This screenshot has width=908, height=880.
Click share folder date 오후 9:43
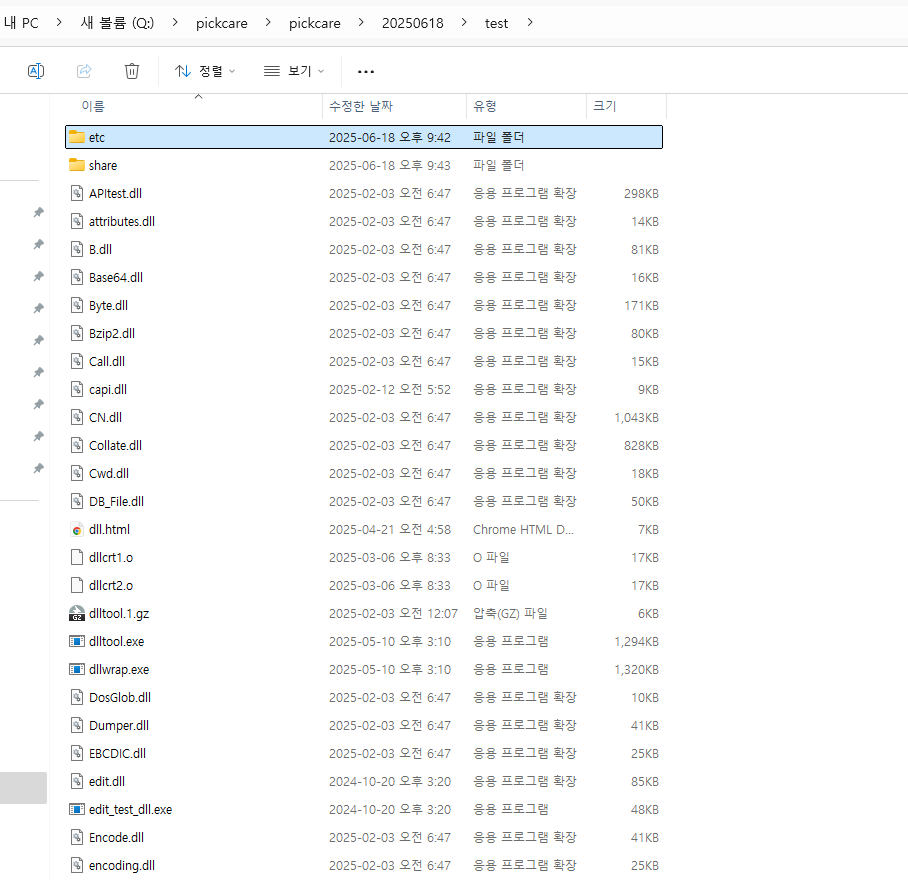[x=390, y=166]
